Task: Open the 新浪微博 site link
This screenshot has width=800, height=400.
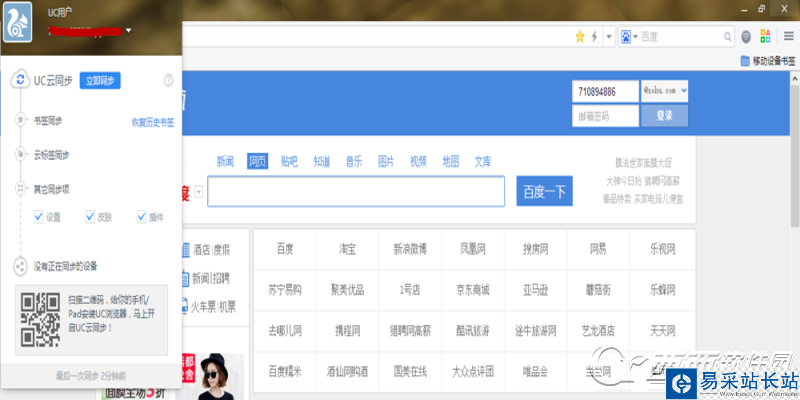Action: [410, 249]
